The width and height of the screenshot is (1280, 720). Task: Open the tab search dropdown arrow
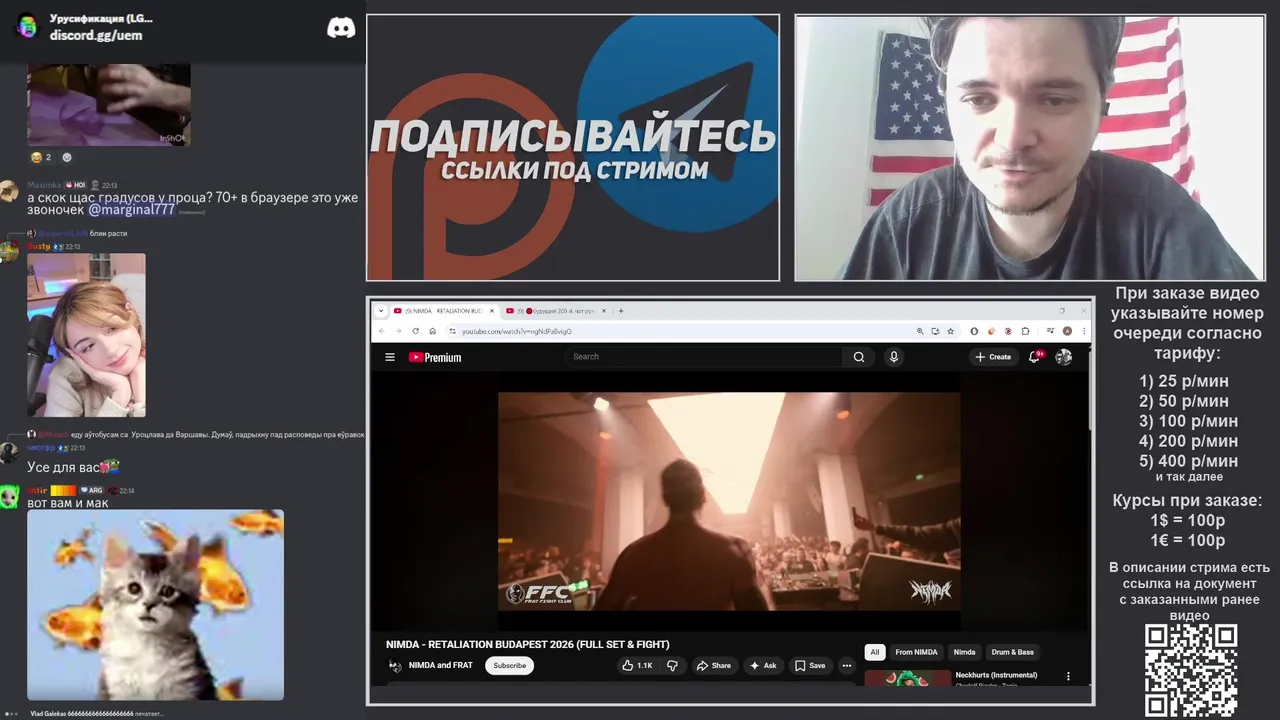(381, 311)
